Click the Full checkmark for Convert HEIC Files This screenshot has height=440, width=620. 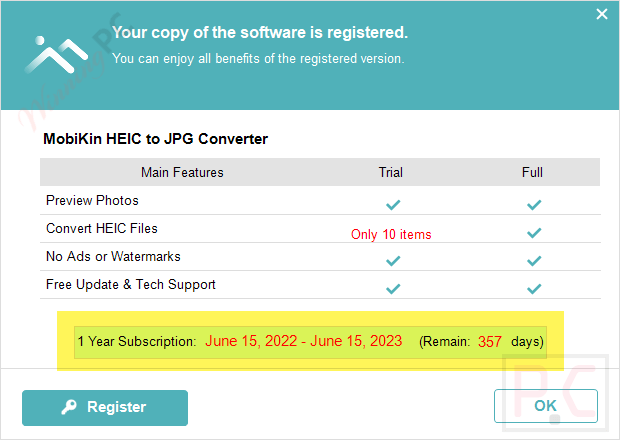point(534,232)
